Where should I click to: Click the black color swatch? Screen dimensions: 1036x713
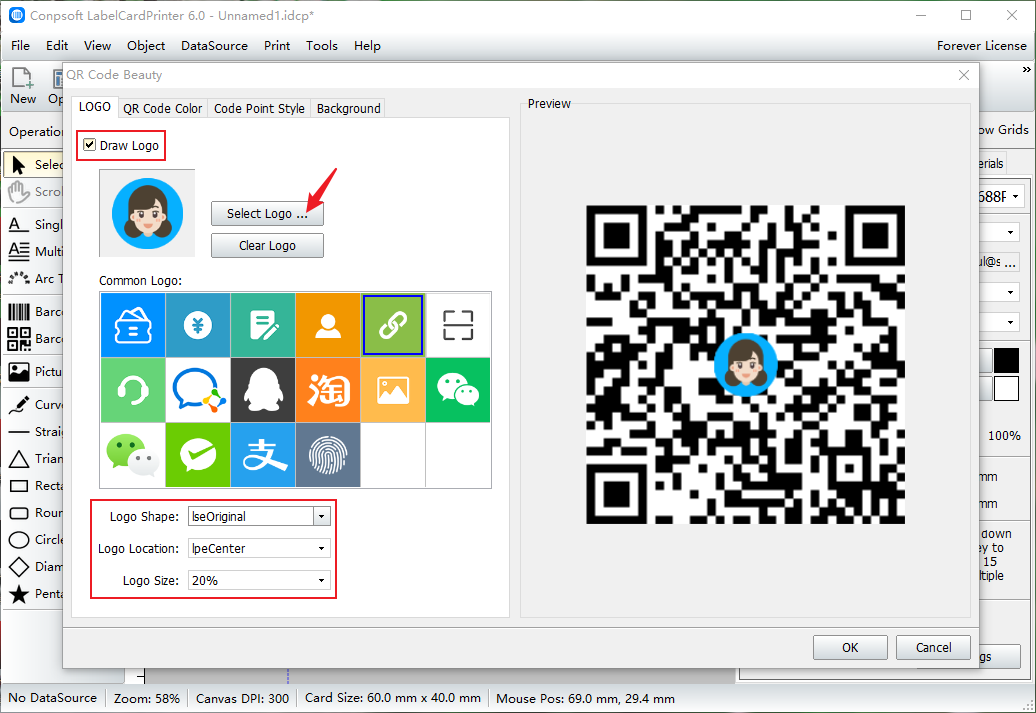(x=1006, y=361)
